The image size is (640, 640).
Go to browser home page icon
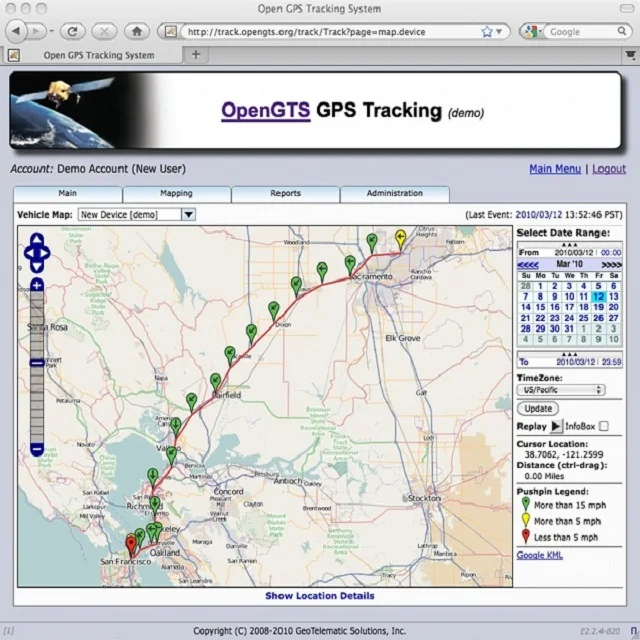click(x=137, y=31)
